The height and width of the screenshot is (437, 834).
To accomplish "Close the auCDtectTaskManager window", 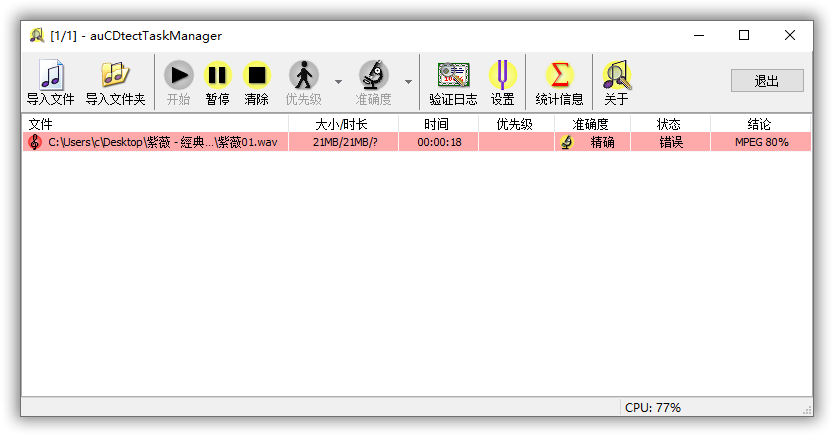I will [790, 35].
